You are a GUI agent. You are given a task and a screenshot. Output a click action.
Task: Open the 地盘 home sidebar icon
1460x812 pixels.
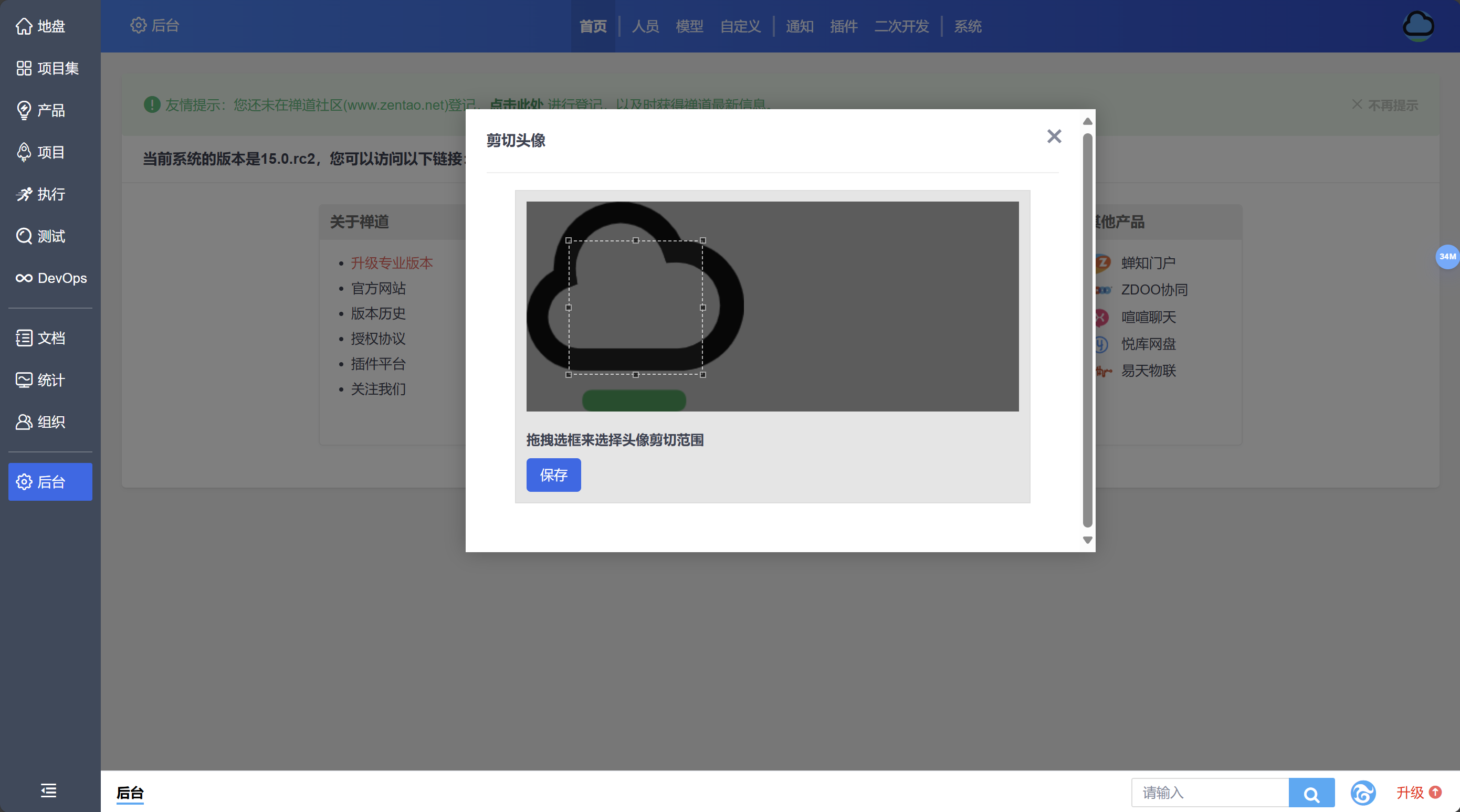(24, 26)
